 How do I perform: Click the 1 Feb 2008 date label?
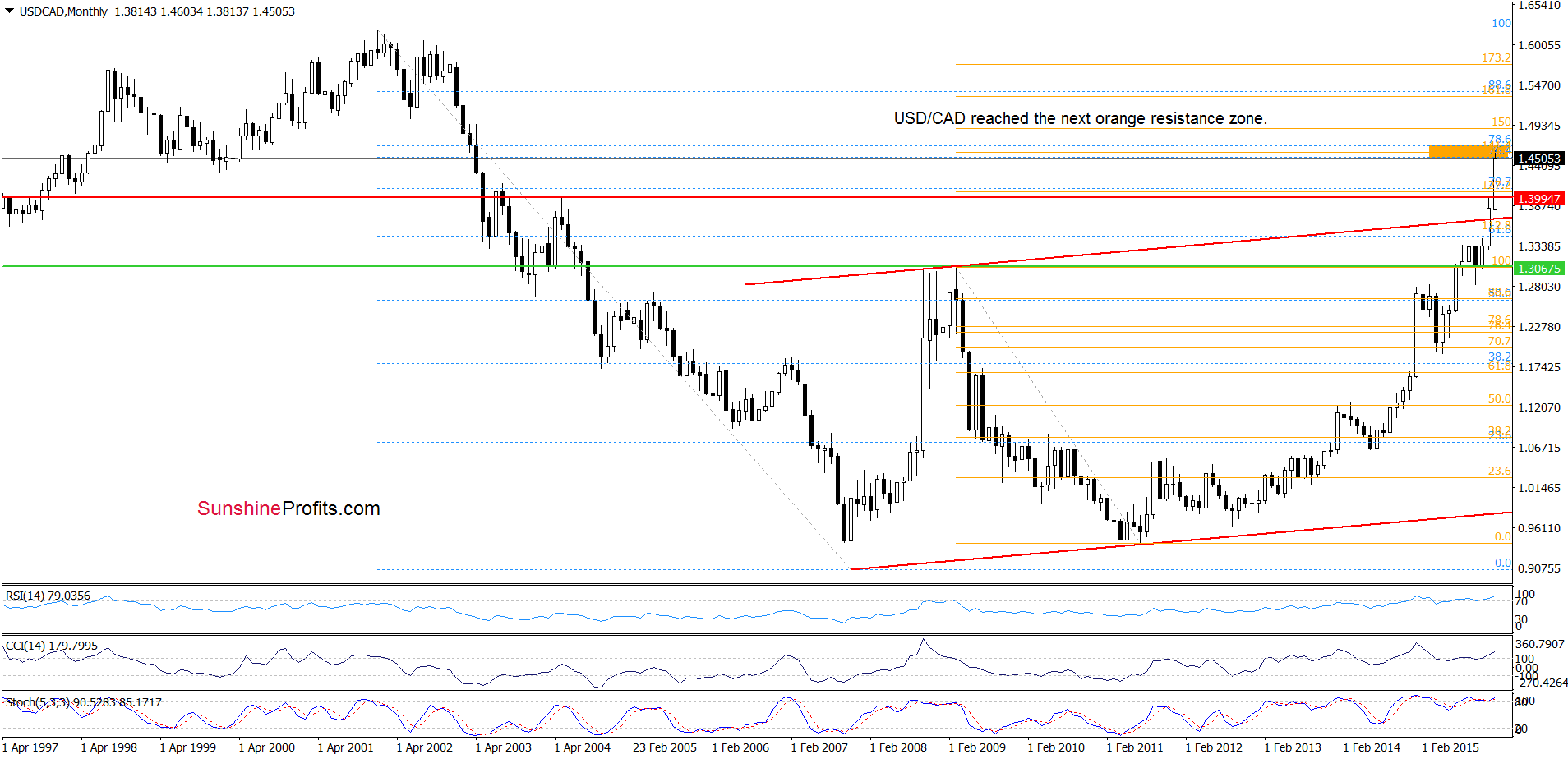pos(898,747)
